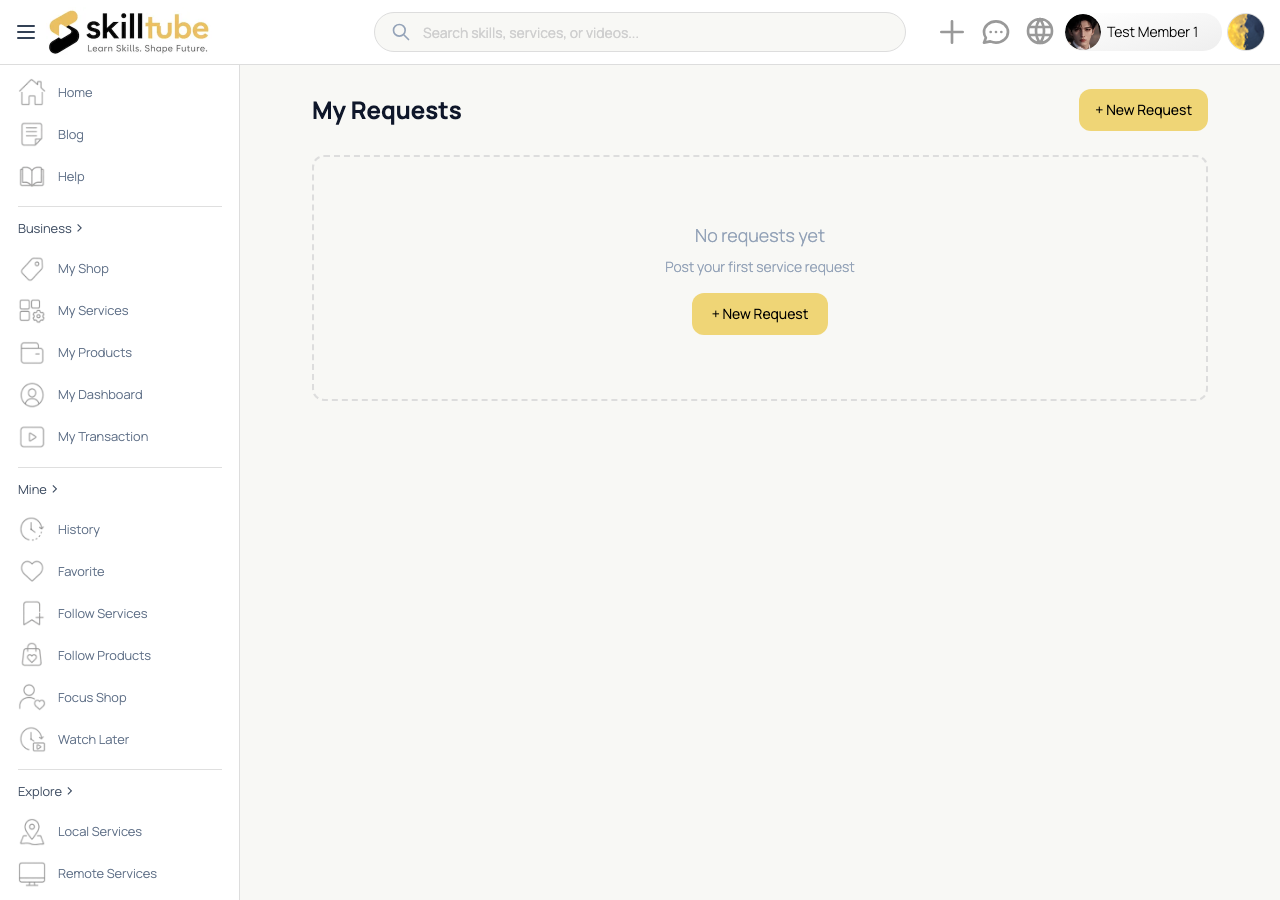The height and width of the screenshot is (900, 1280).
Task: Focus the search skills input field
Action: click(640, 32)
